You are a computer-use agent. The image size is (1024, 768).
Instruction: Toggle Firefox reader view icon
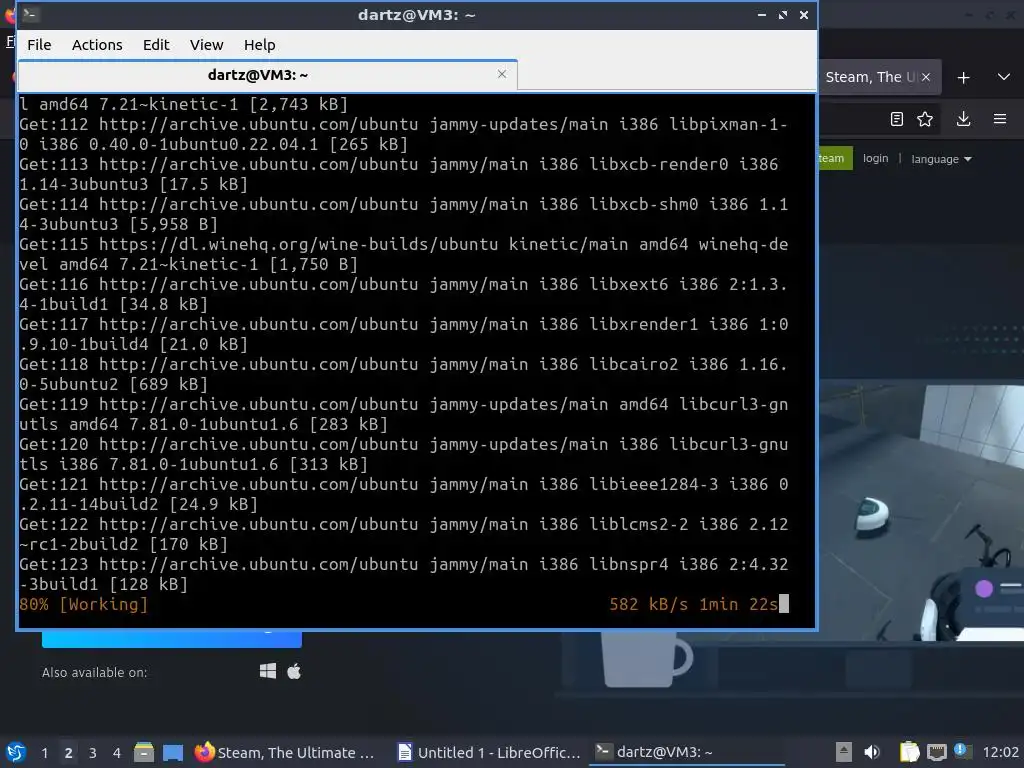[x=897, y=119]
